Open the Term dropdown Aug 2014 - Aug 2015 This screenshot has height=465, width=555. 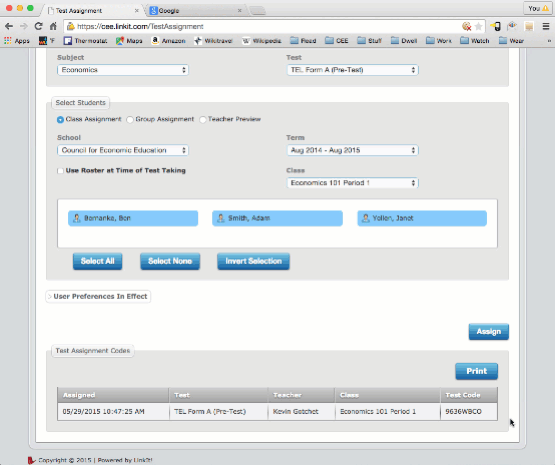pos(353,150)
